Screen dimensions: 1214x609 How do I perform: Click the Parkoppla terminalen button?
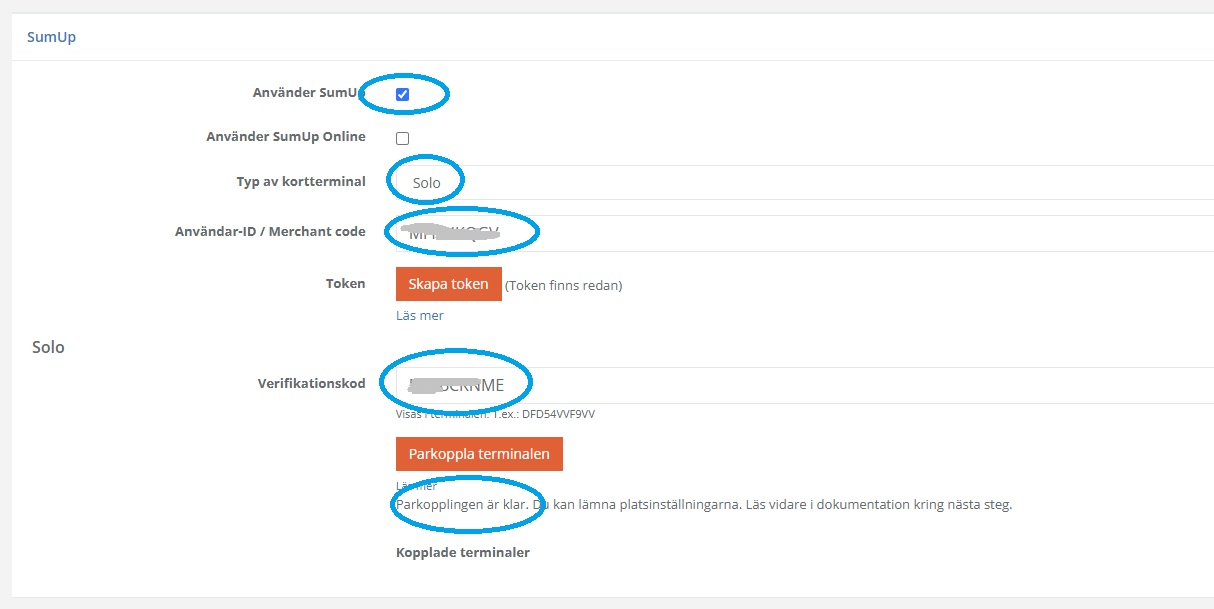479,453
